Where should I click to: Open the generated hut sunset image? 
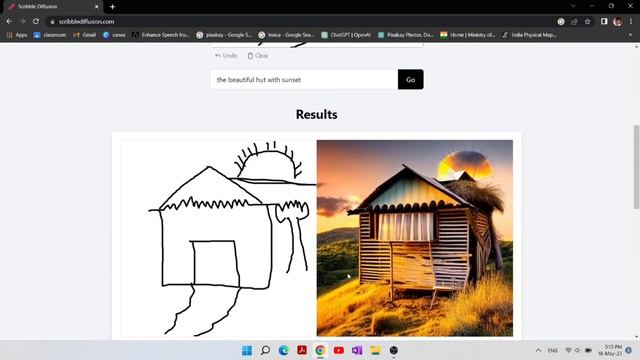tap(415, 238)
